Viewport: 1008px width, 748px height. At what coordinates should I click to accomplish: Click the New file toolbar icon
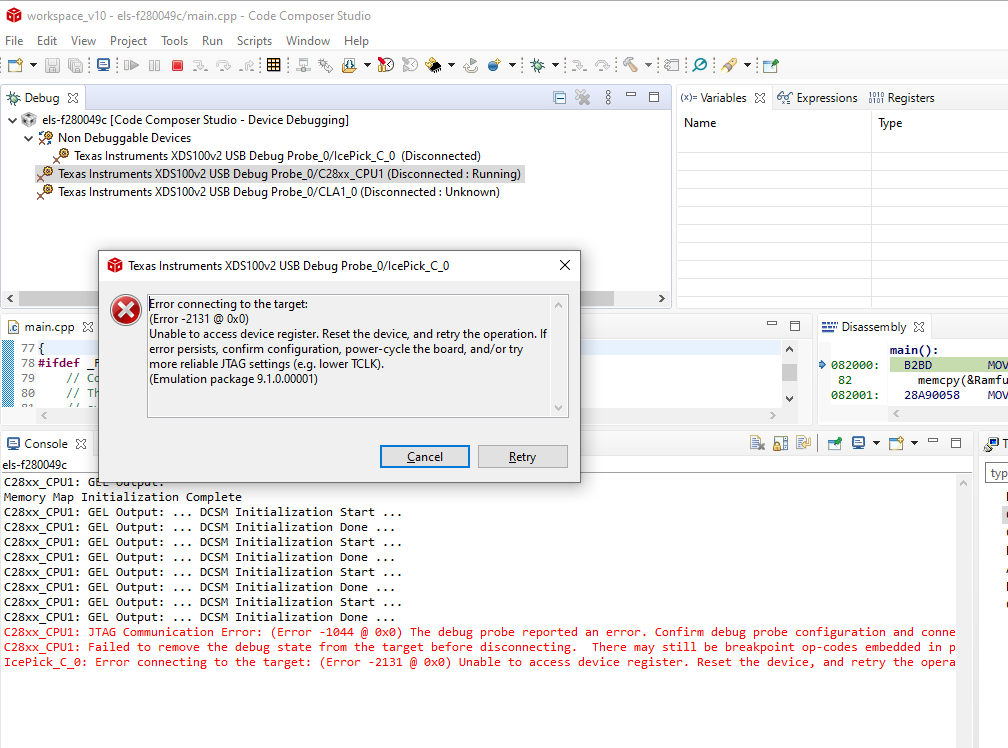pos(15,65)
